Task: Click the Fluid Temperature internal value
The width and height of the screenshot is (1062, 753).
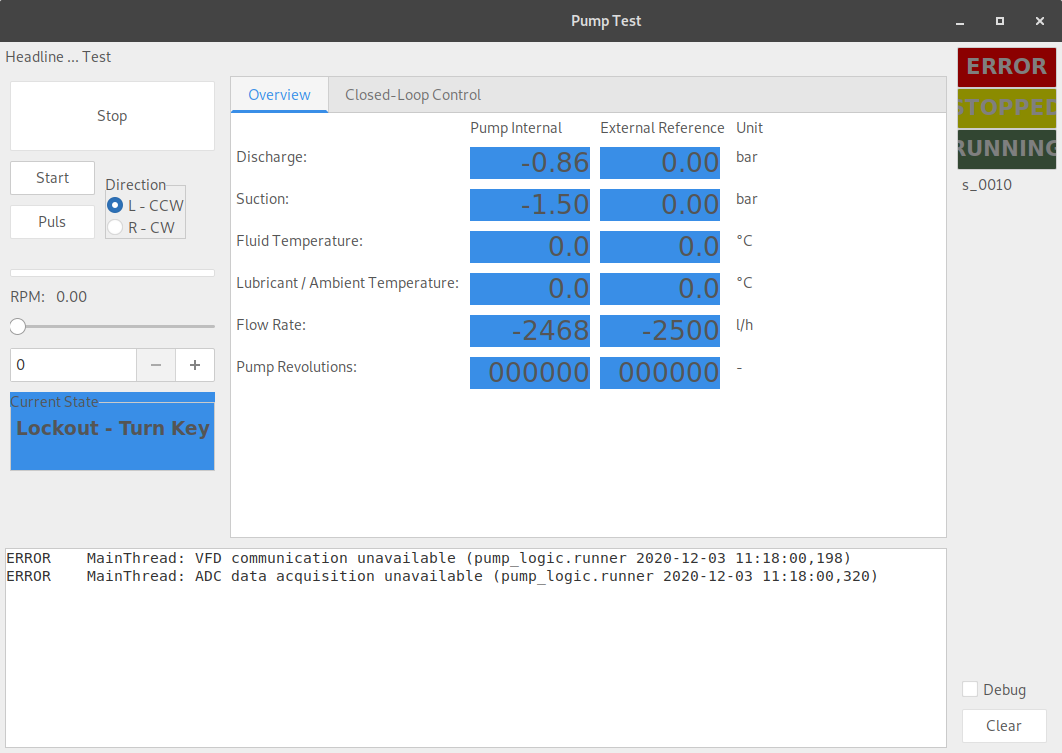Action: click(x=530, y=247)
